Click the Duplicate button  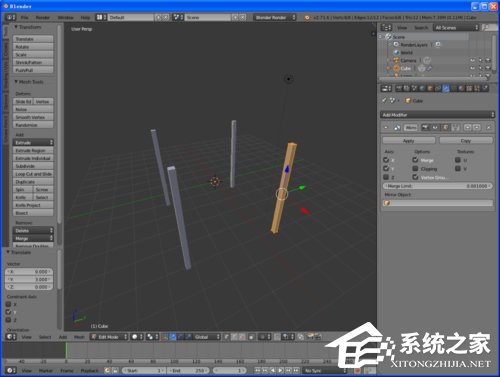(33, 182)
